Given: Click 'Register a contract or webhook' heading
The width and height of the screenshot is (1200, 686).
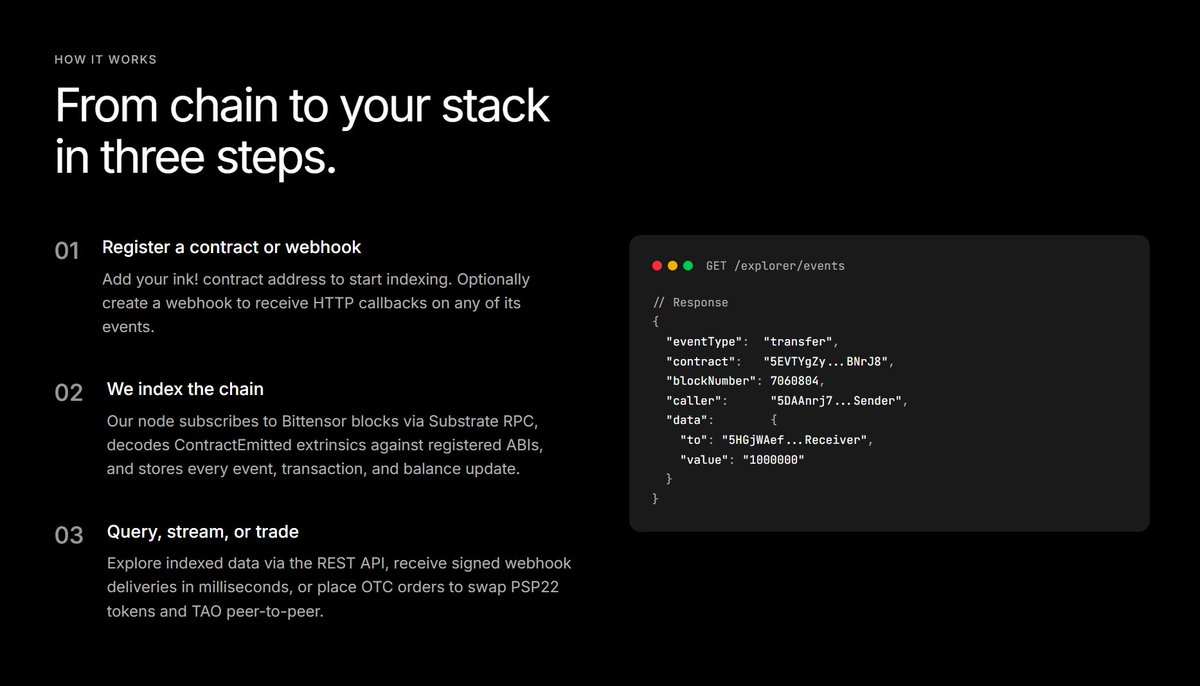Looking at the screenshot, I should tap(232, 246).
